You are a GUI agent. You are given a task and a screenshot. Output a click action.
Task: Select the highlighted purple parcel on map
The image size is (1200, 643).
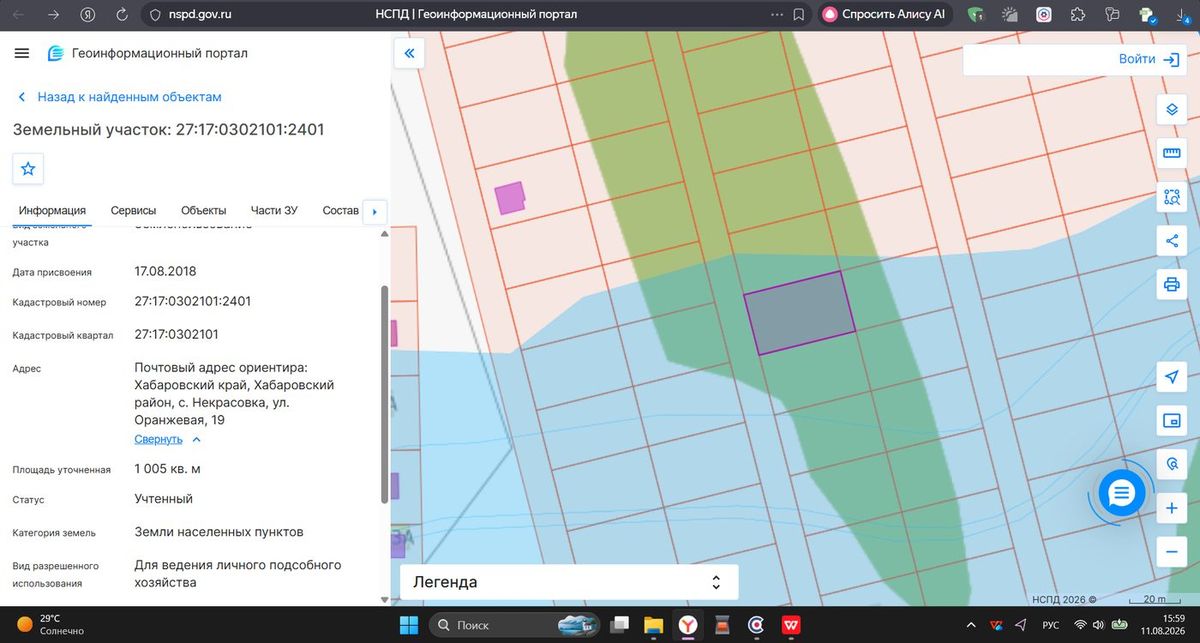(x=799, y=313)
